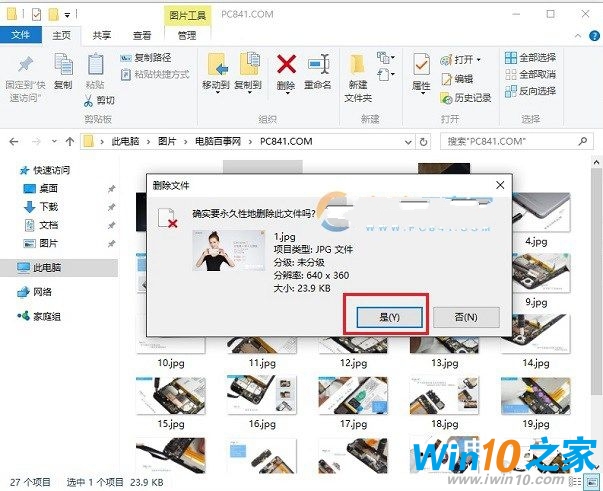Screen dimensions: 603x491
Task: Close the delete file dialog
Action: click(x=500, y=185)
